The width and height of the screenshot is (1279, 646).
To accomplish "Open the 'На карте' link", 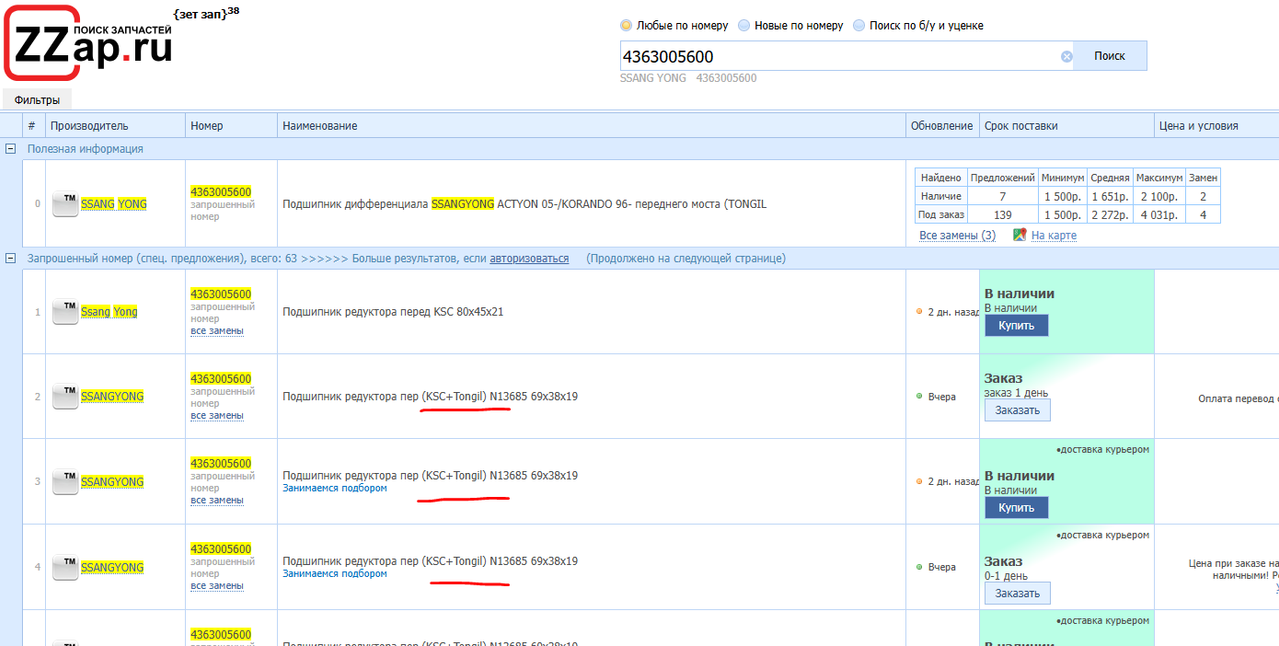I will [1054, 235].
